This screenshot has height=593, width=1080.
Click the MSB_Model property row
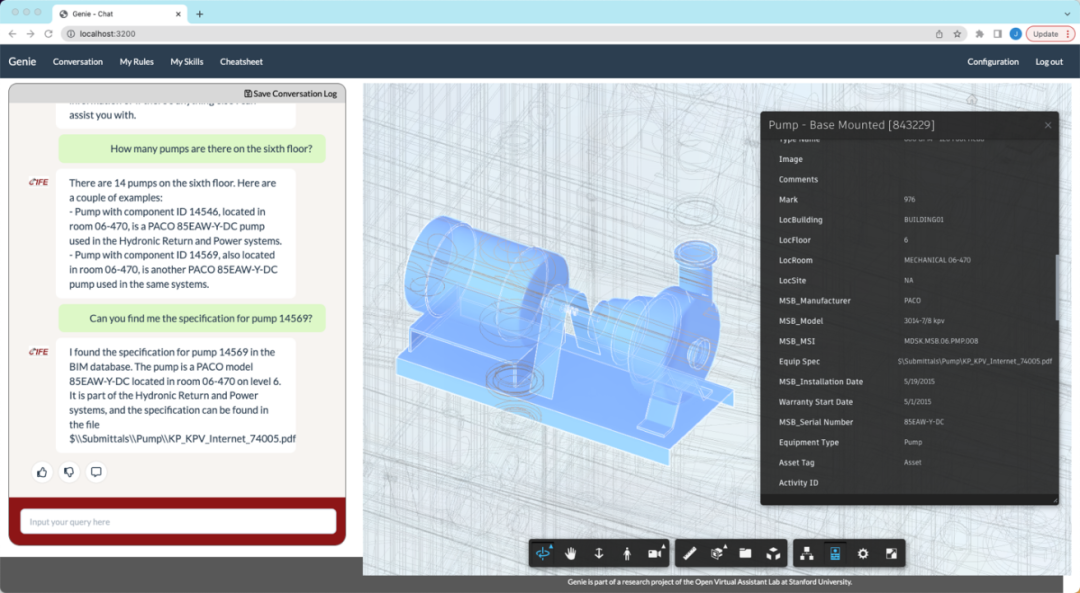tap(909, 321)
